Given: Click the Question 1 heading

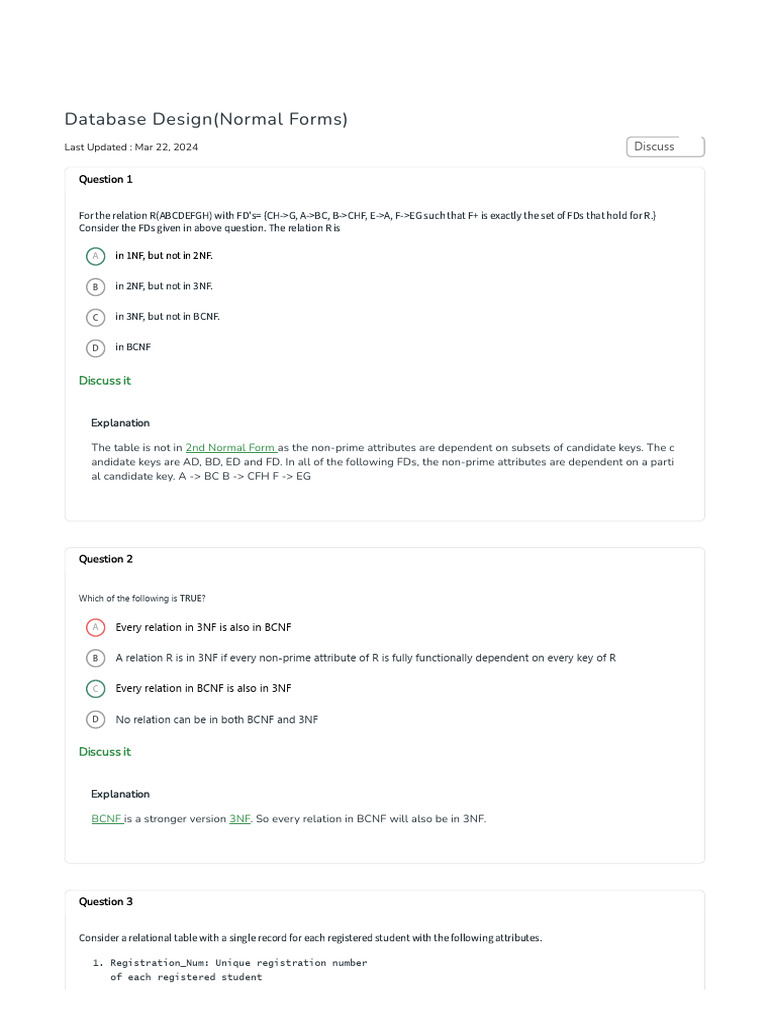Looking at the screenshot, I should click(x=106, y=180).
